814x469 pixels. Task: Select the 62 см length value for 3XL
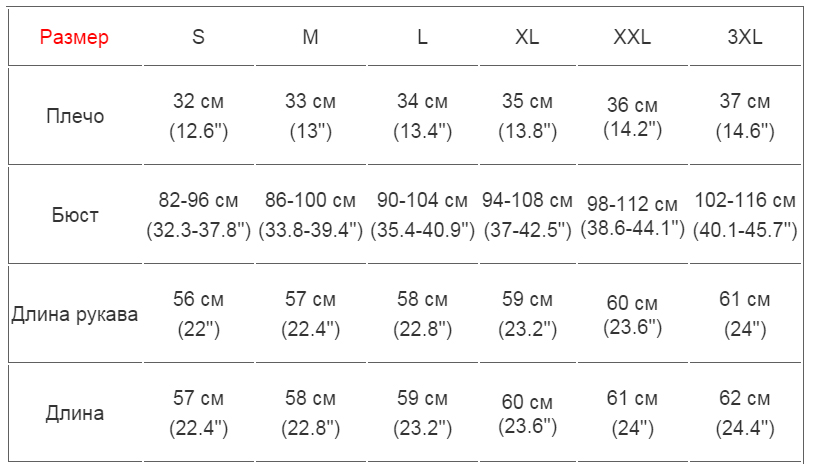(x=745, y=399)
